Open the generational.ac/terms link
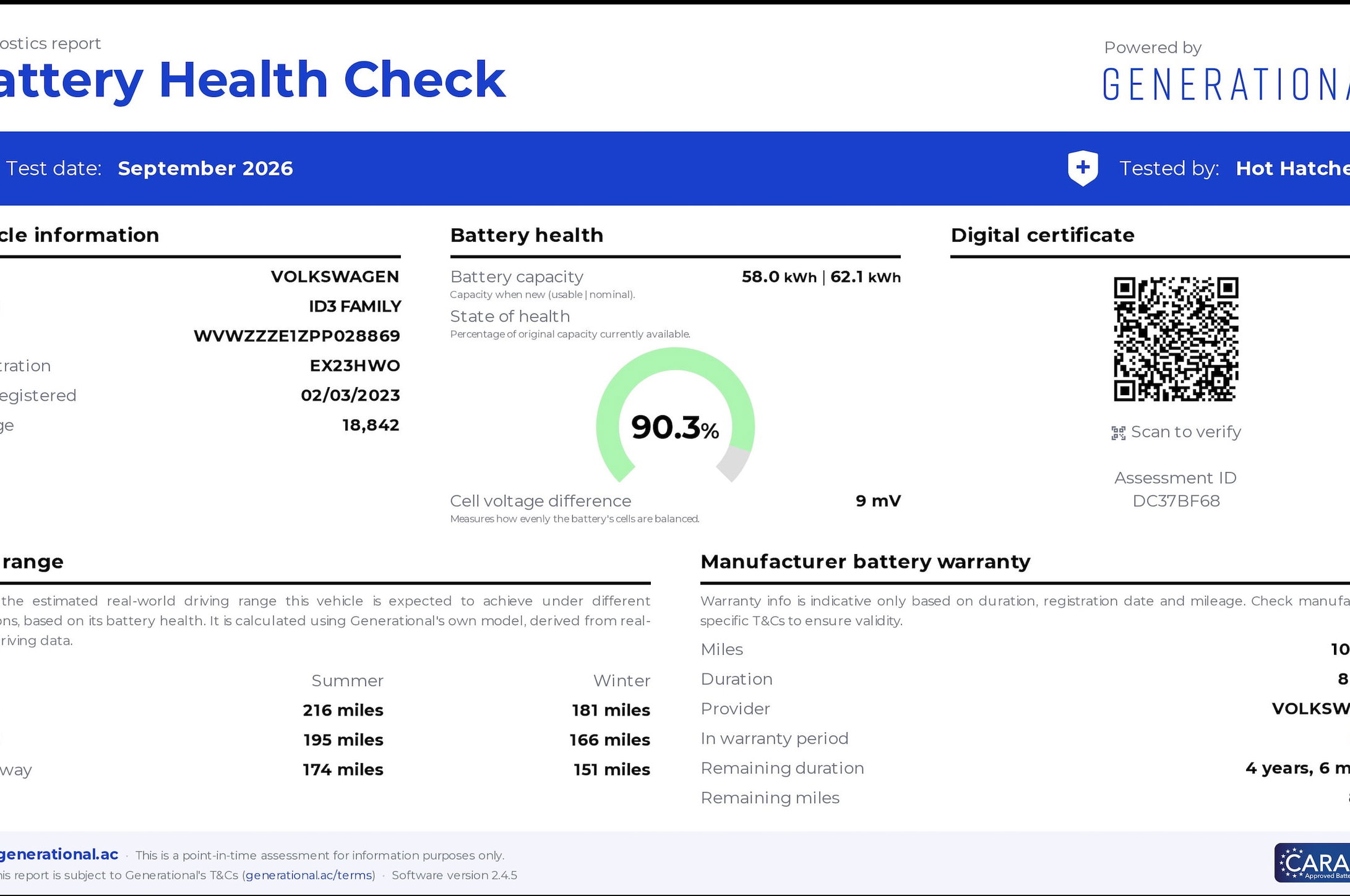The width and height of the screenshot is (1350, 896). click(x=309, y=875)
